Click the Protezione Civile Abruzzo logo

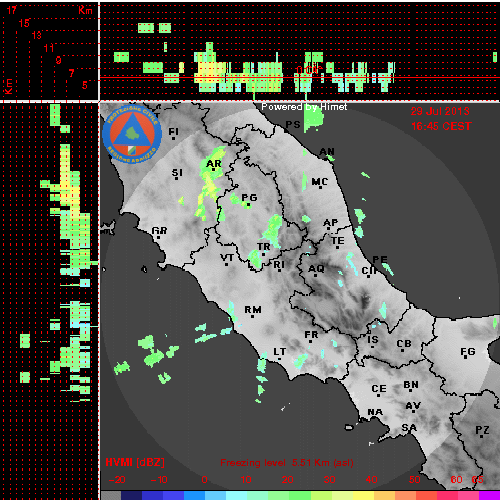132,134
